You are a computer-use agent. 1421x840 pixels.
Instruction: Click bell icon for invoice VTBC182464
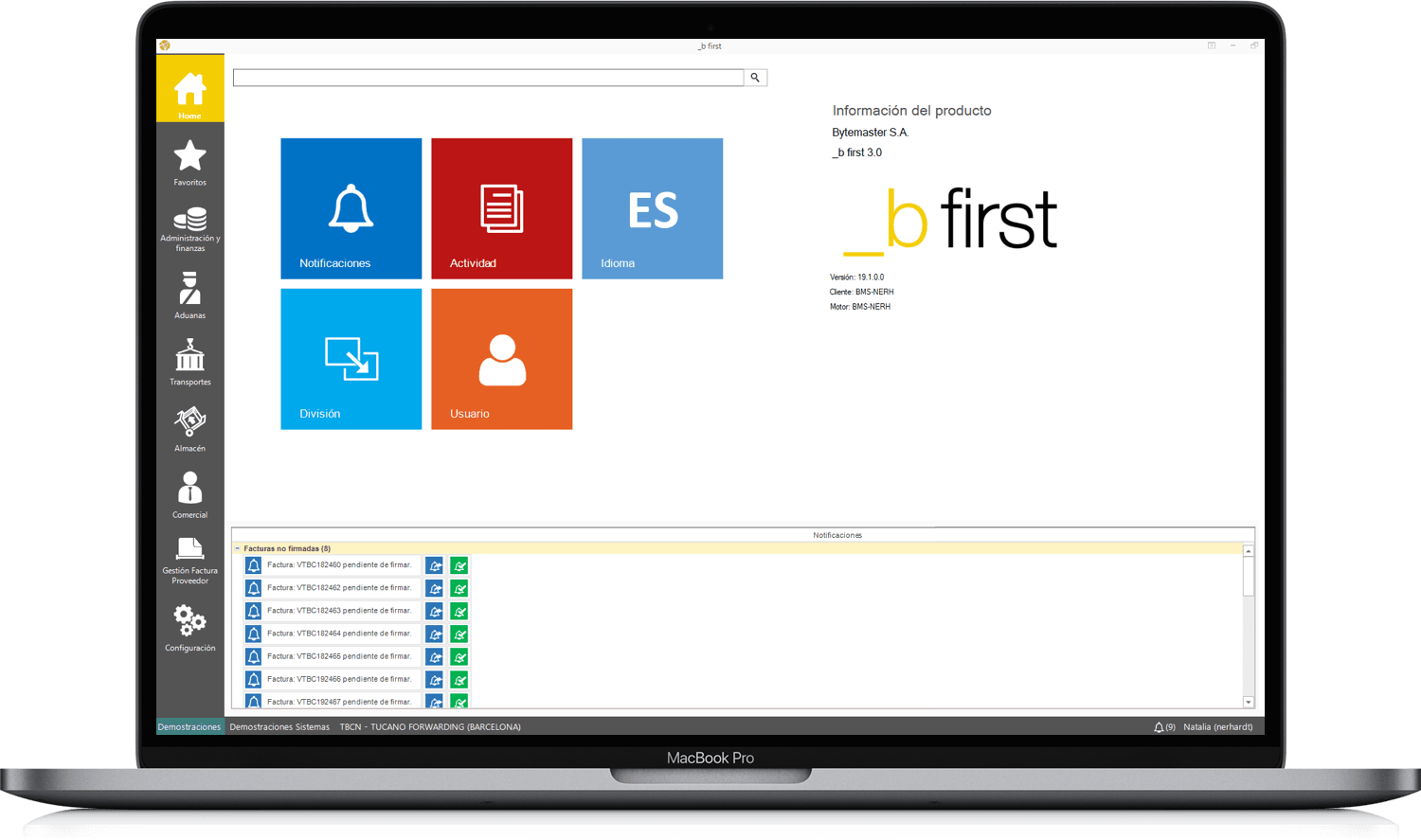coord(253,634)
